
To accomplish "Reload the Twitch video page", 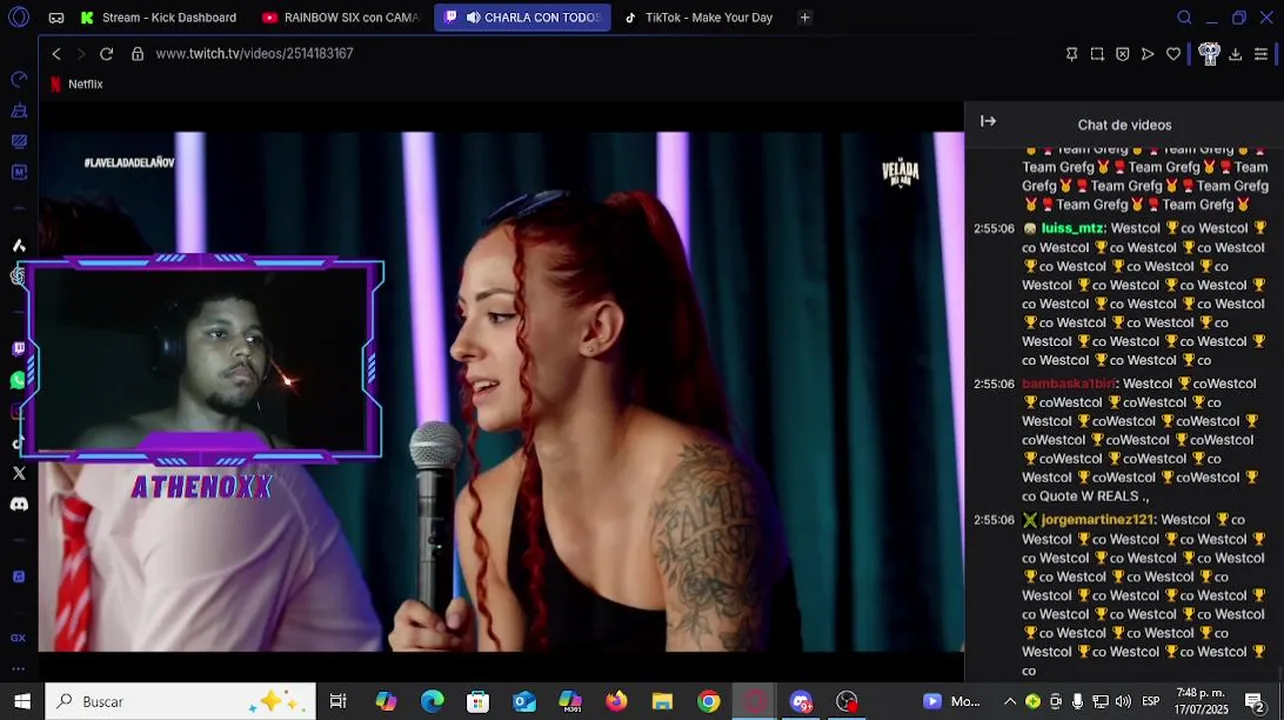I will (106, 54).
